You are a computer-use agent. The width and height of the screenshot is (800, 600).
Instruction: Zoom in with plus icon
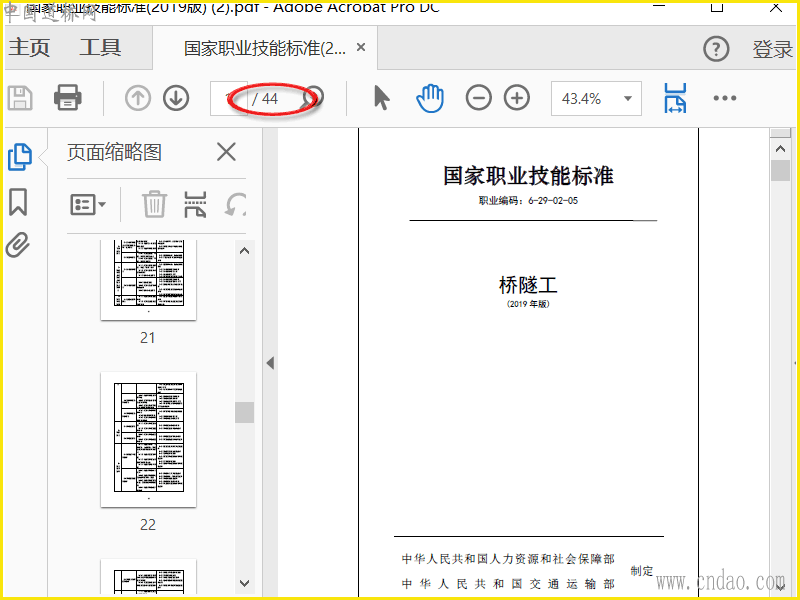(x=517, y=98)
